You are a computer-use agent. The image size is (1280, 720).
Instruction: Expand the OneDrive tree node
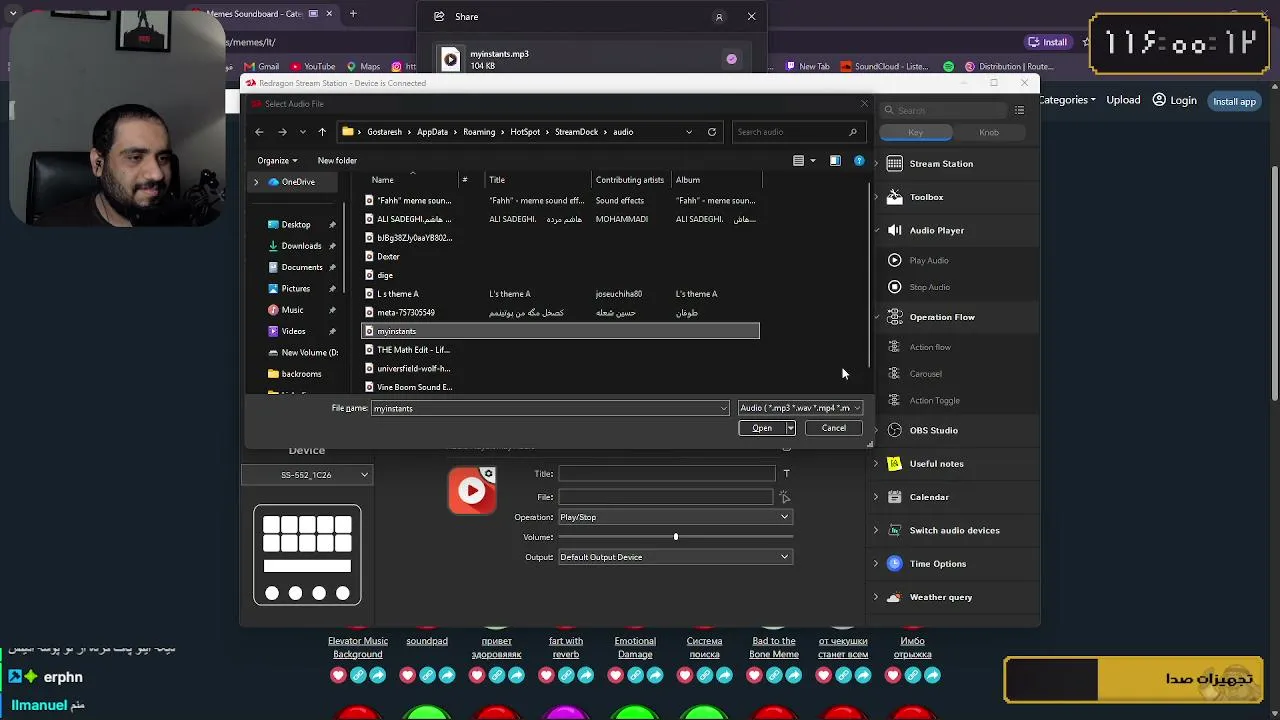[256, 182]
